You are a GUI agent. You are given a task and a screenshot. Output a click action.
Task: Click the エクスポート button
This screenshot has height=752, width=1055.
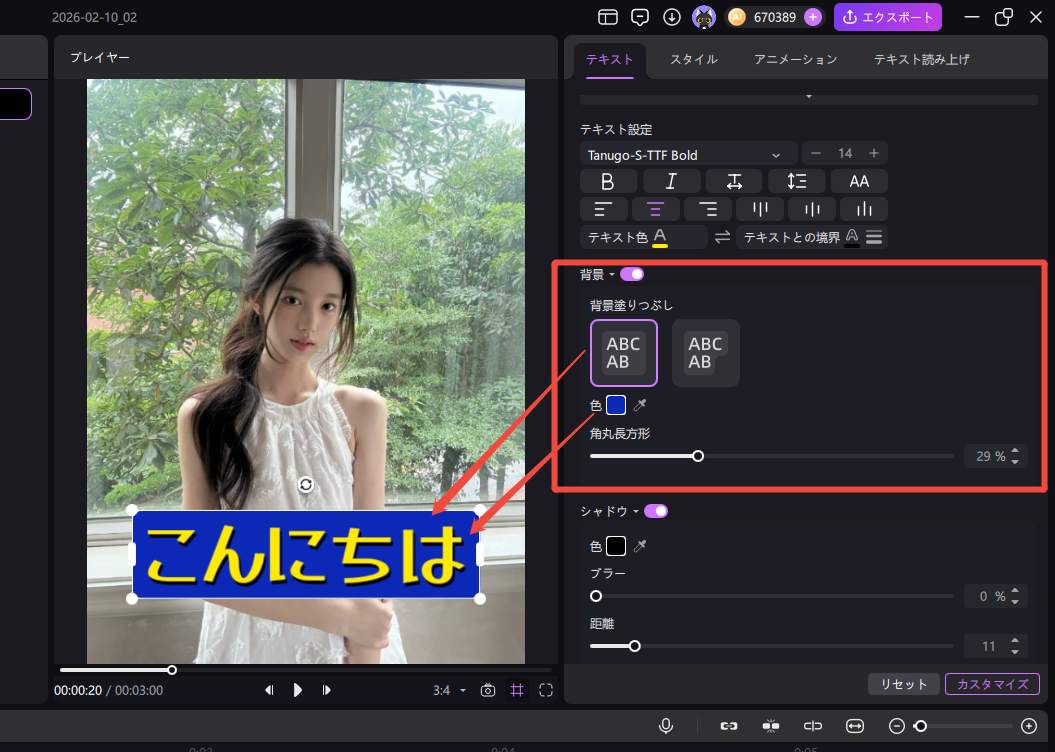pos(887,17)
